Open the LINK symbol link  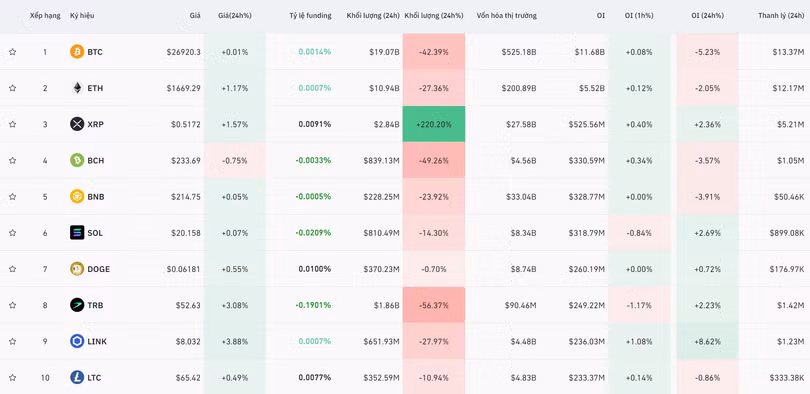[97, 341]
